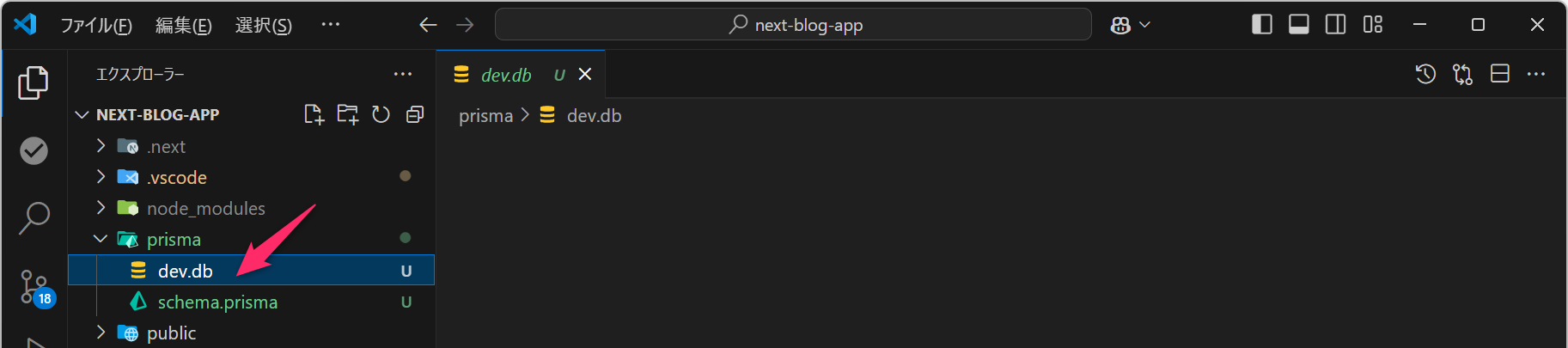
Task: Click the New Folder icon in explorer
Action: click(347, 114)
